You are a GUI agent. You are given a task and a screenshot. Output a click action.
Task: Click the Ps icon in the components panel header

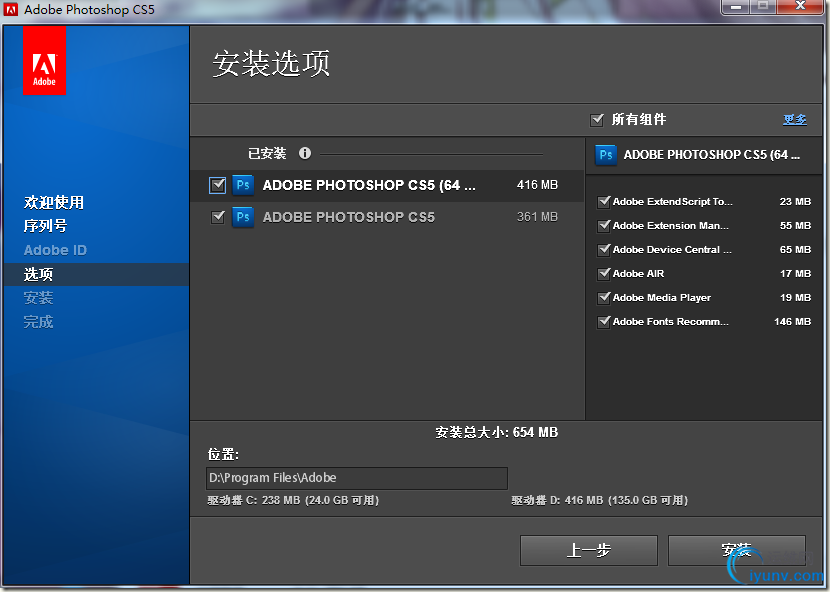pyautogui.click(x=606, y=155)
